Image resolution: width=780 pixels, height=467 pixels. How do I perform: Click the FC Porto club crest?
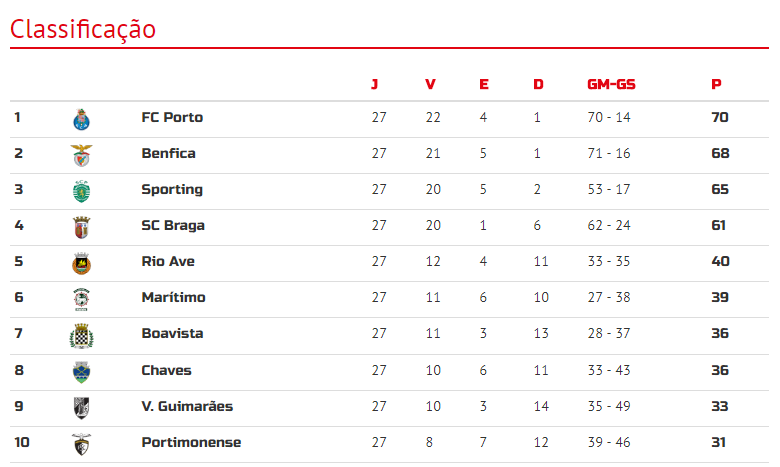[81, 119]
